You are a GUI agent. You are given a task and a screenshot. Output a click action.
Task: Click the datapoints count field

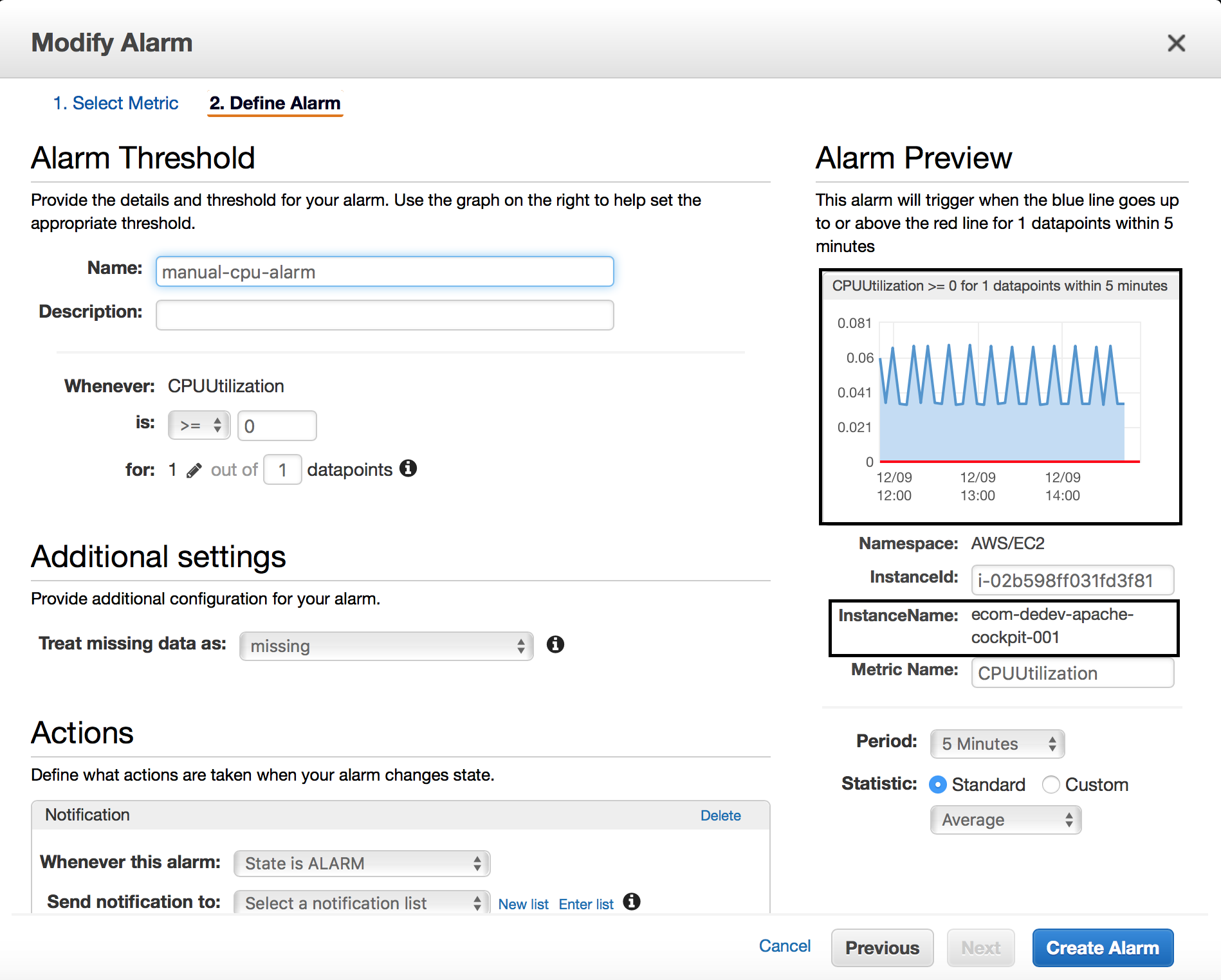(x=282, y=469)
